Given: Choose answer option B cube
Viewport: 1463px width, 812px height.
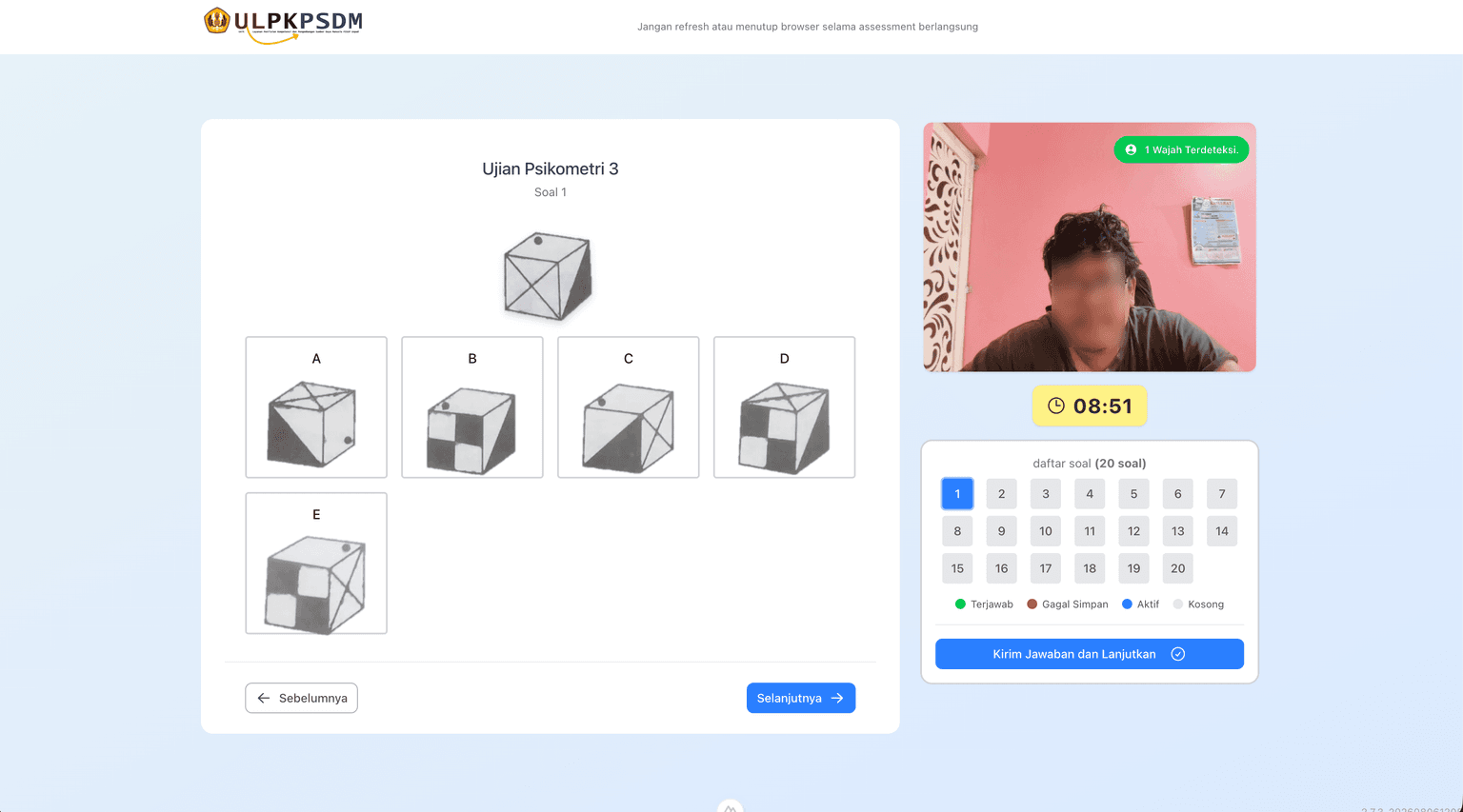Looking at the screenshot, I should (x=472, y=407).
